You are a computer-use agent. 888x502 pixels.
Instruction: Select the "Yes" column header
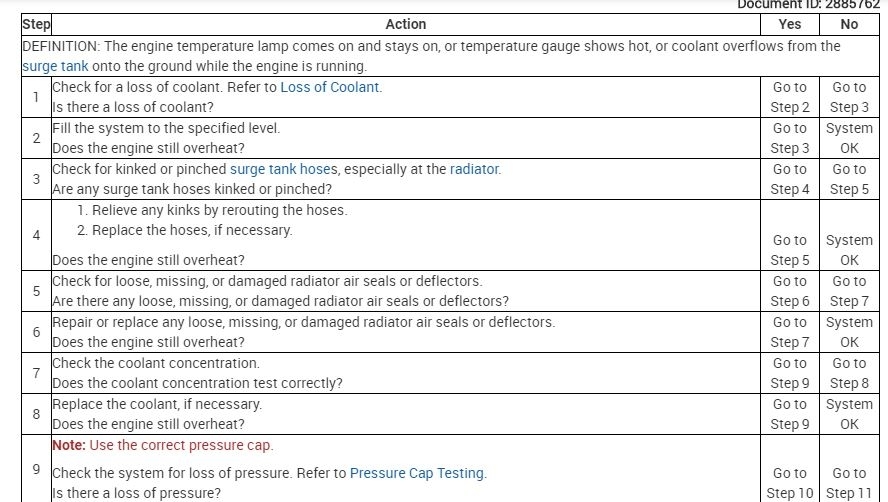(x=789, y=24)
